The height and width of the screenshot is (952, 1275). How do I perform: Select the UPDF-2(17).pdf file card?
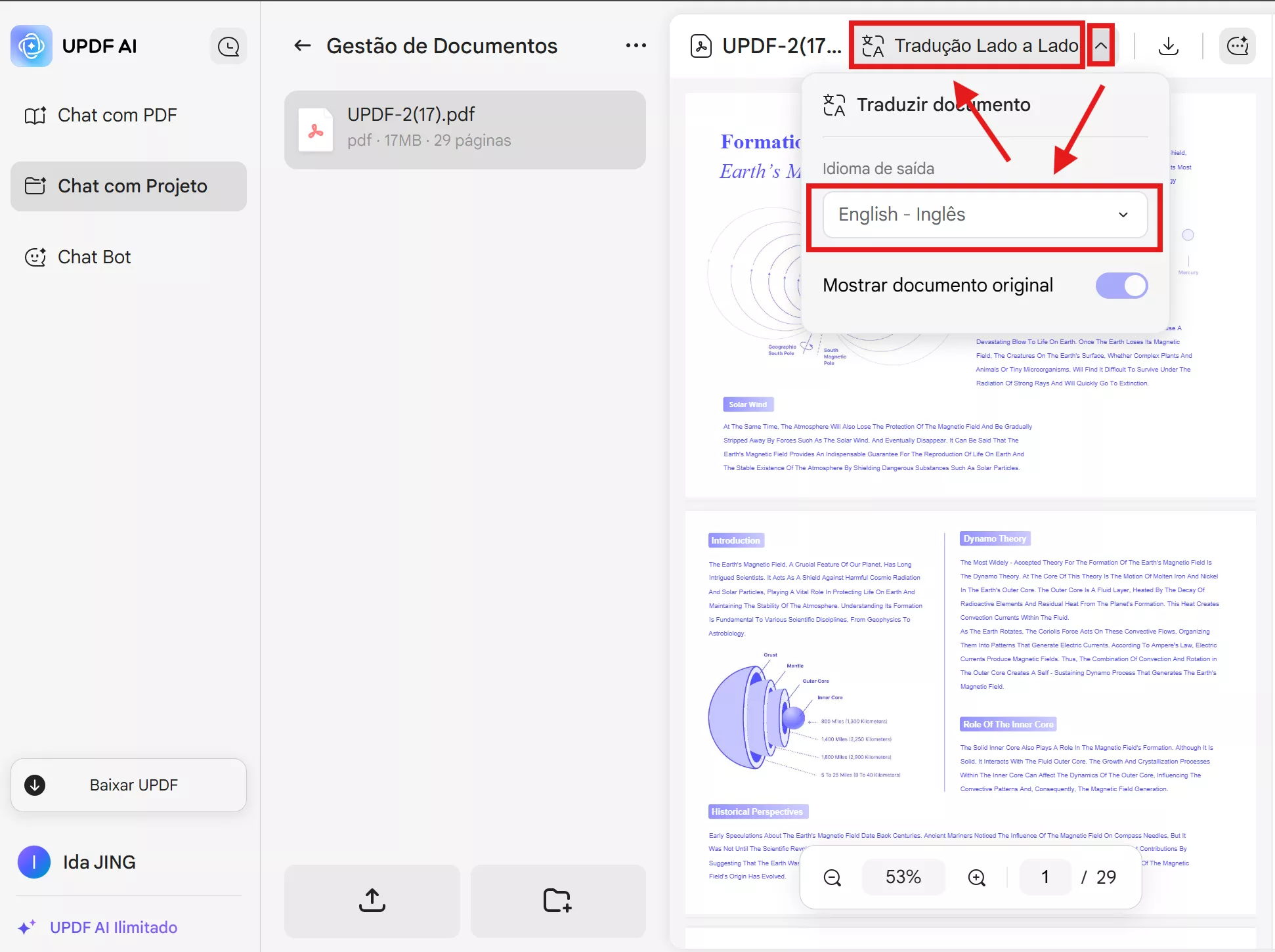(465, 130)
